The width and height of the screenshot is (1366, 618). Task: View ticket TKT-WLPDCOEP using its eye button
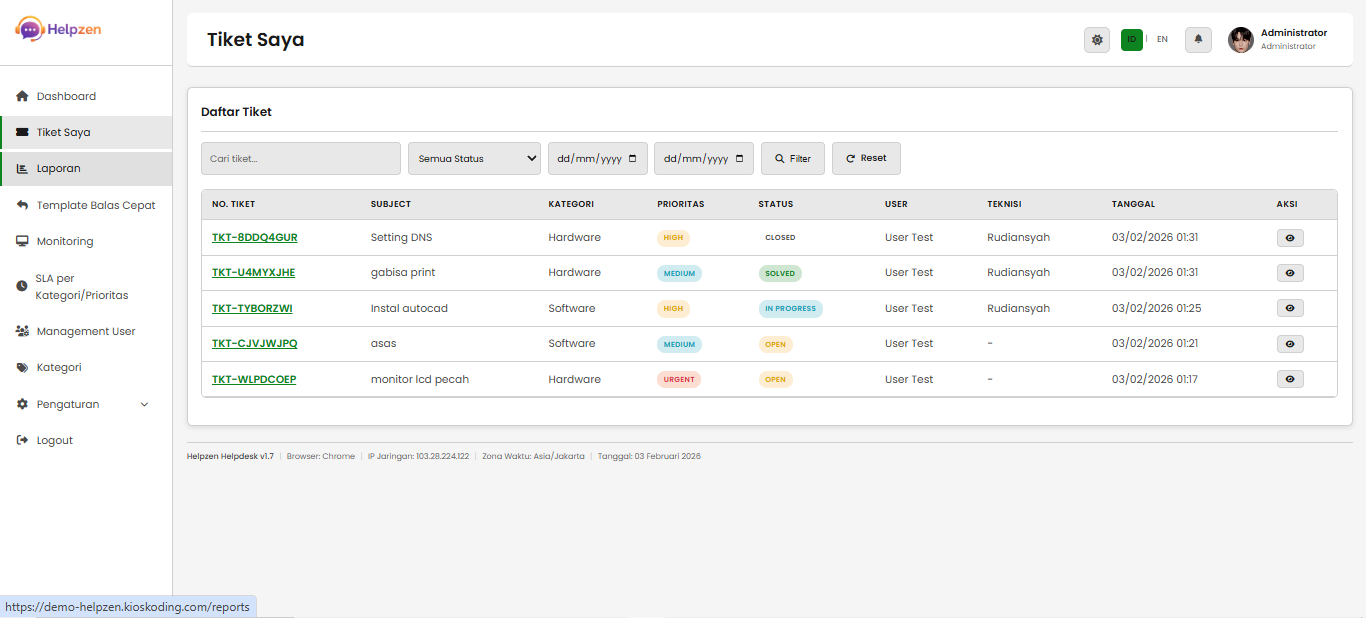pyautogui.click(x=1289, y=378)
